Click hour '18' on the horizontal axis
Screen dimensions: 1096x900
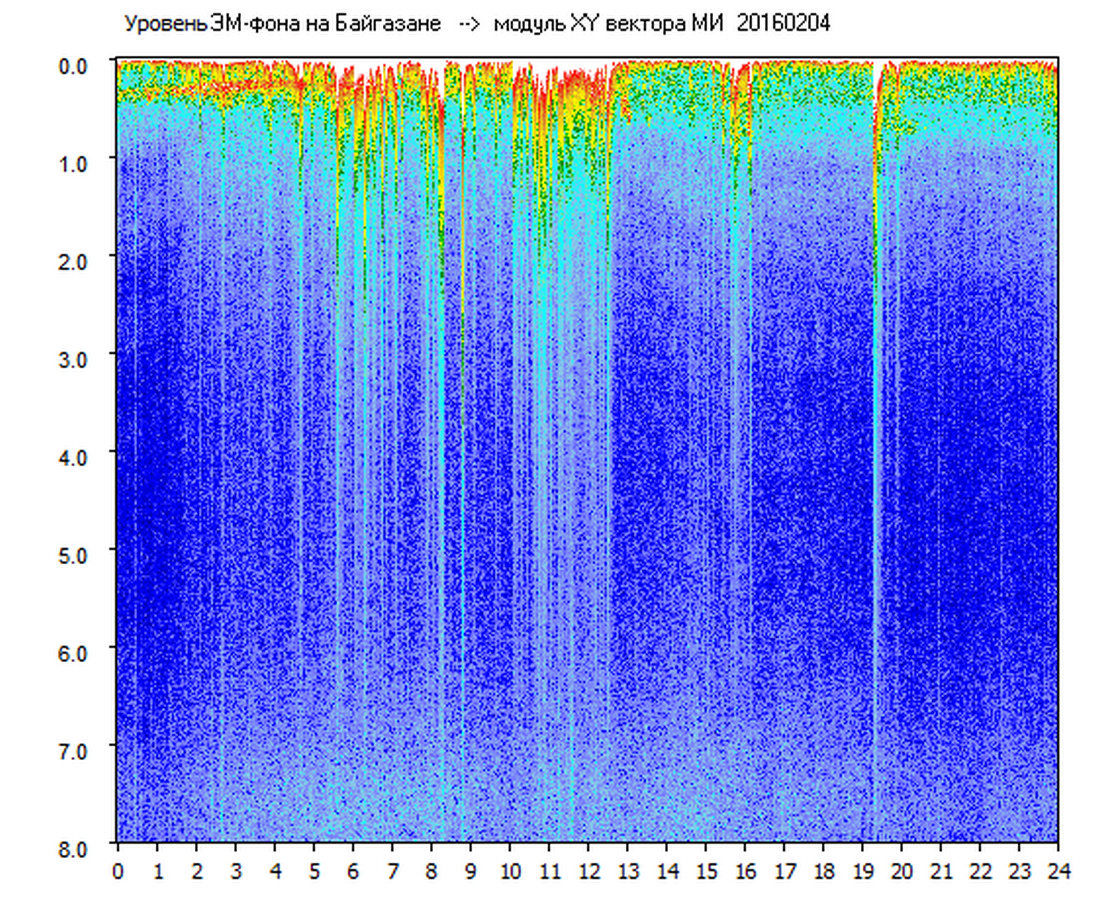(x=823, y=871)
